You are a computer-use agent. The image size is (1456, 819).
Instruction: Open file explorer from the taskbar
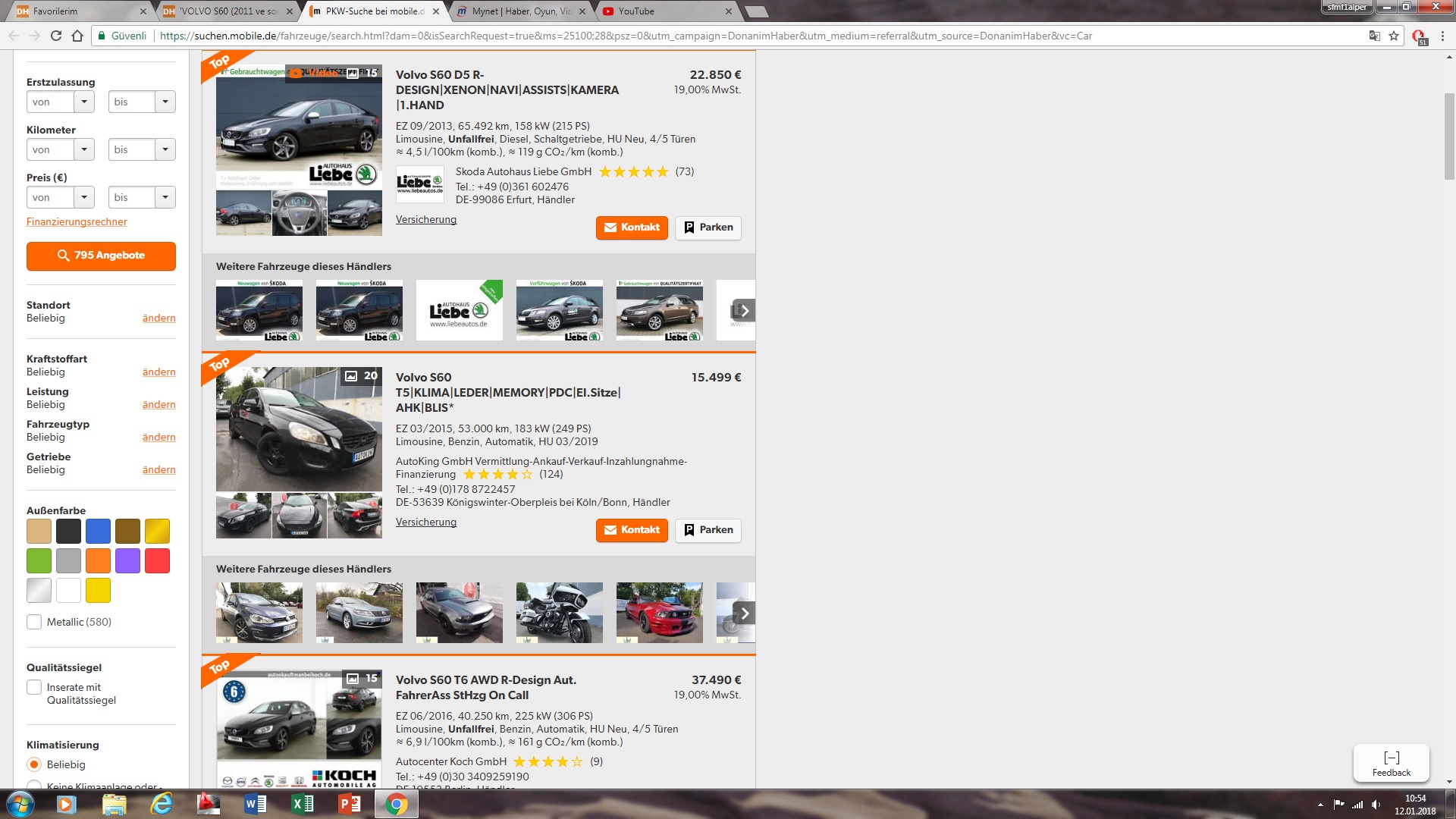[115, 804]
